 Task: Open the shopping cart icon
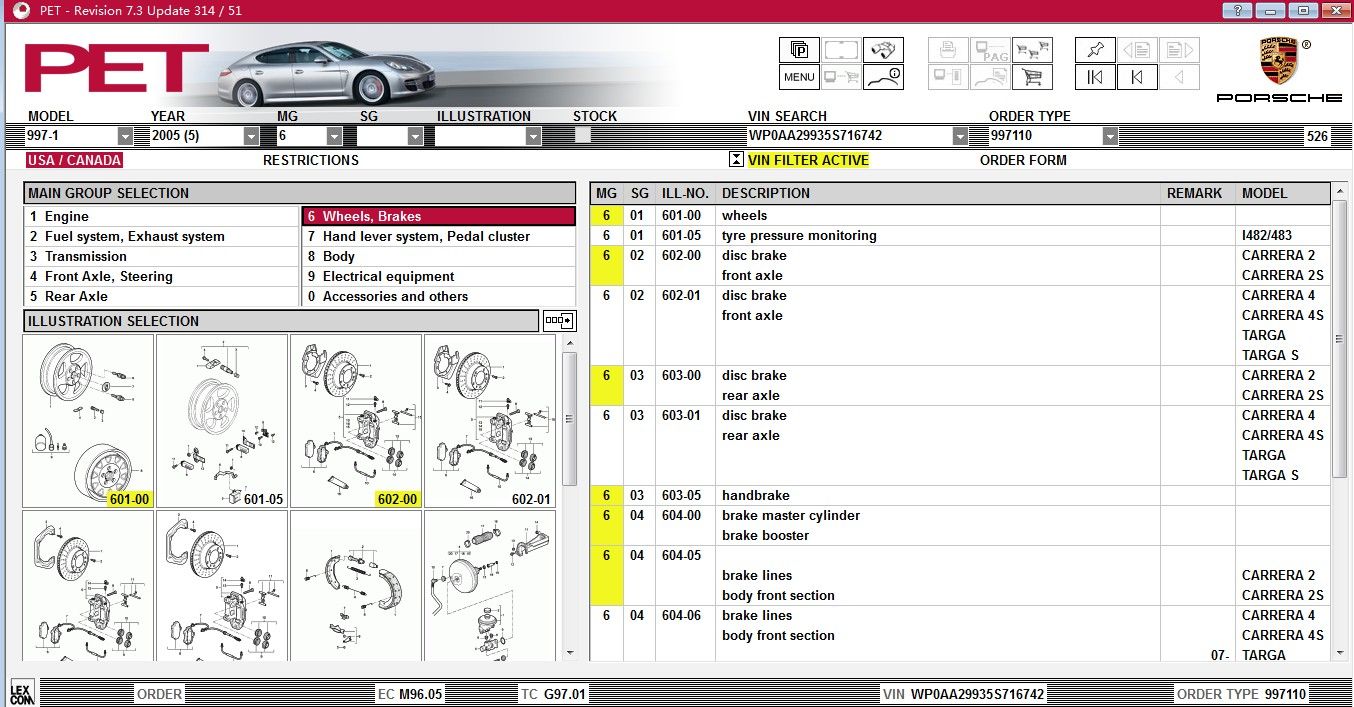click(1031, 77)
